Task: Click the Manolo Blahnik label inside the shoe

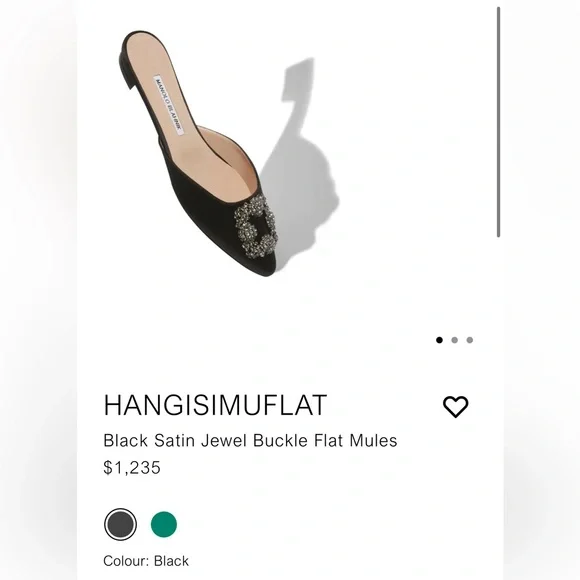Action: pos(168,105)
